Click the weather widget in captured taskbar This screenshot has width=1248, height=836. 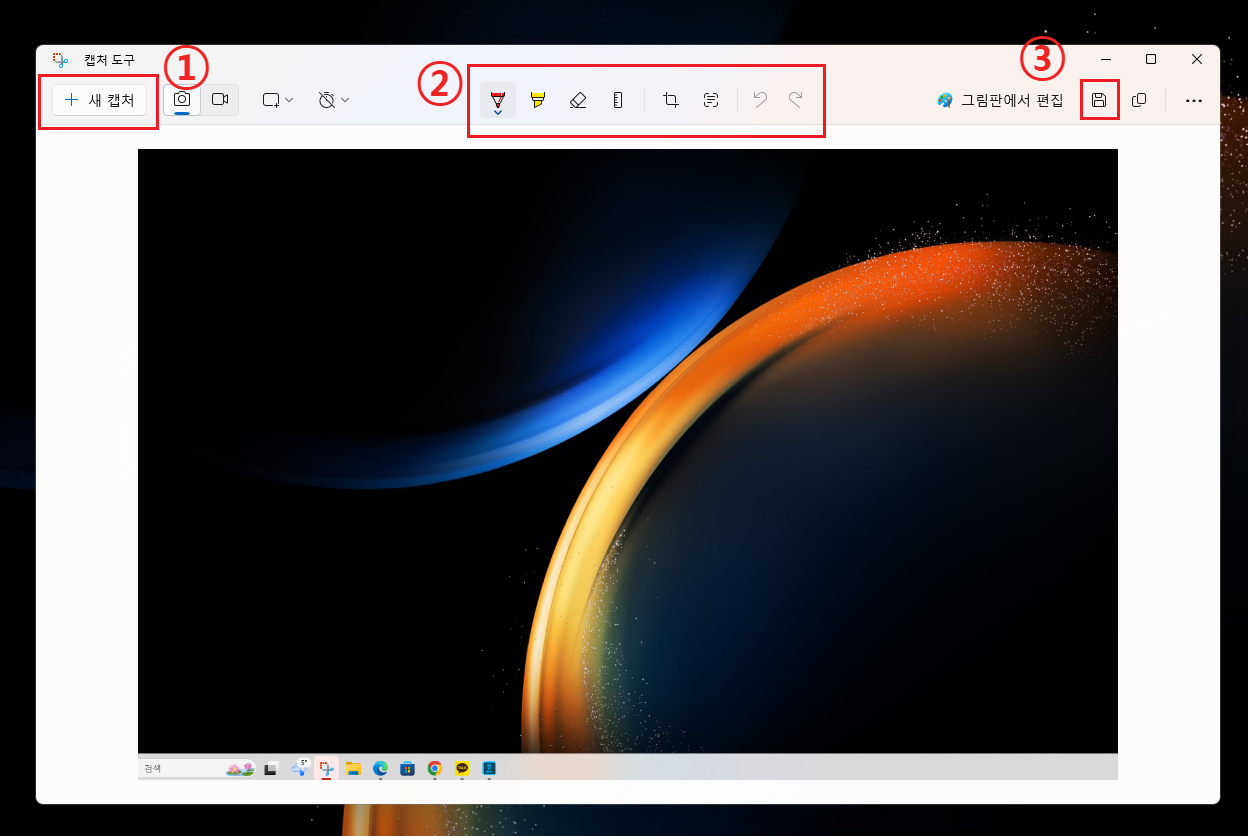pos(299,767)
